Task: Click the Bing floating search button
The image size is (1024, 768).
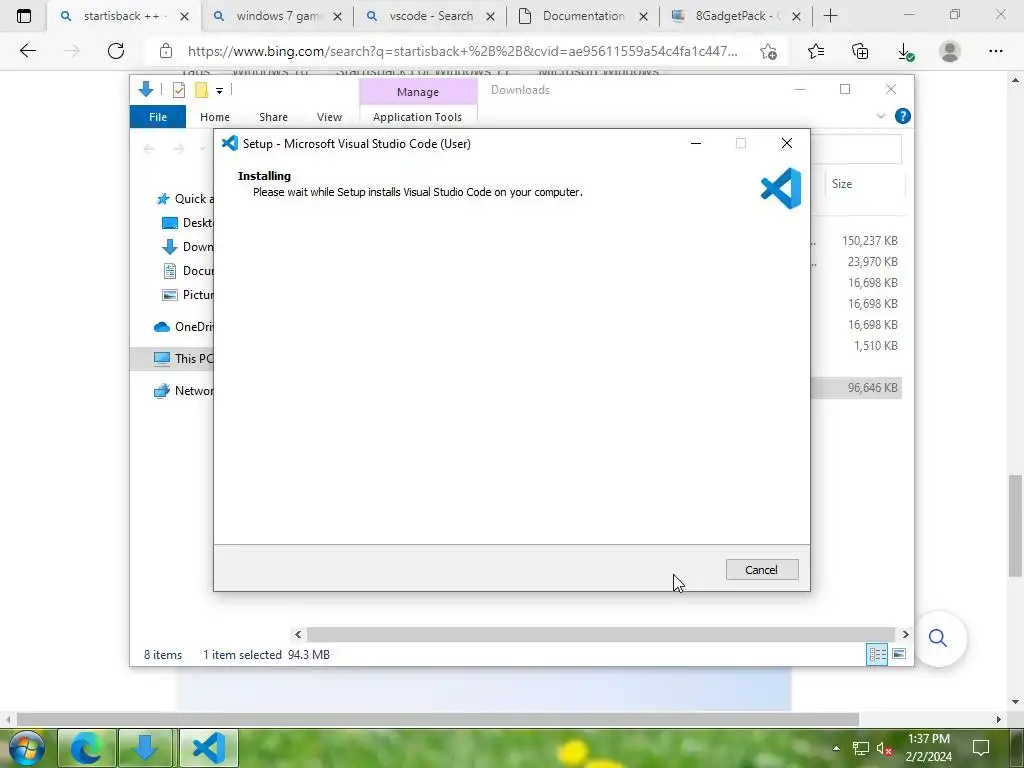Action: [x=938, y=637]
